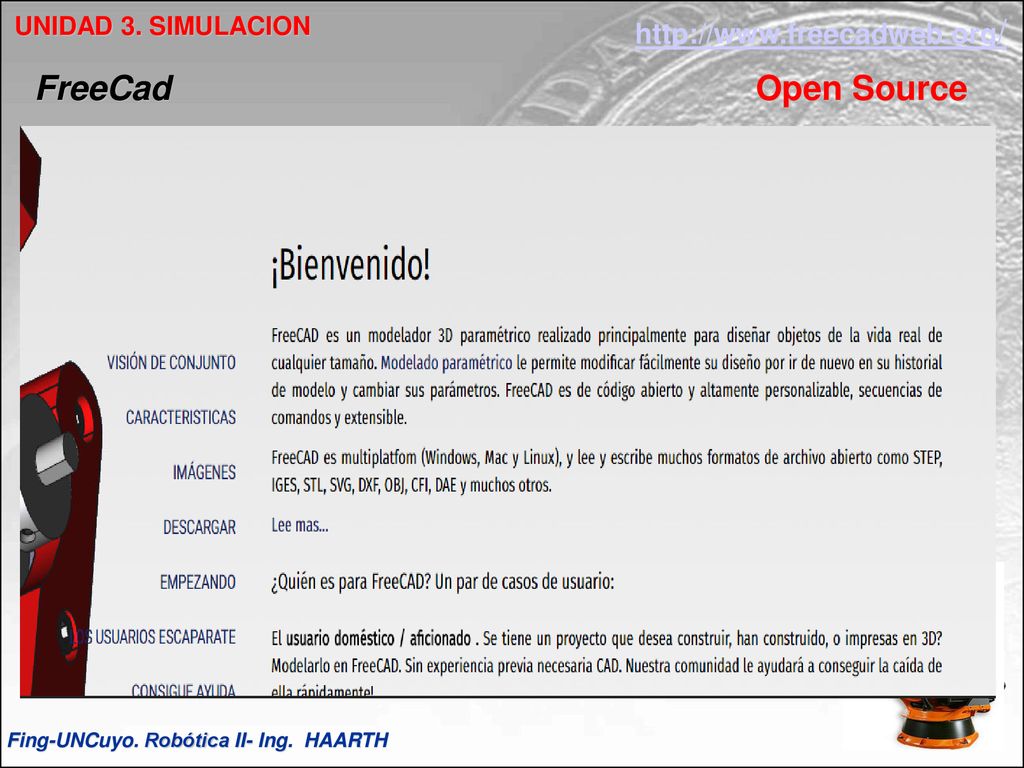This screenshot has width=1024, height=768.
Task: Click the UNIDAD 3. SIMULACION title
Action: [x=163, y=26]
